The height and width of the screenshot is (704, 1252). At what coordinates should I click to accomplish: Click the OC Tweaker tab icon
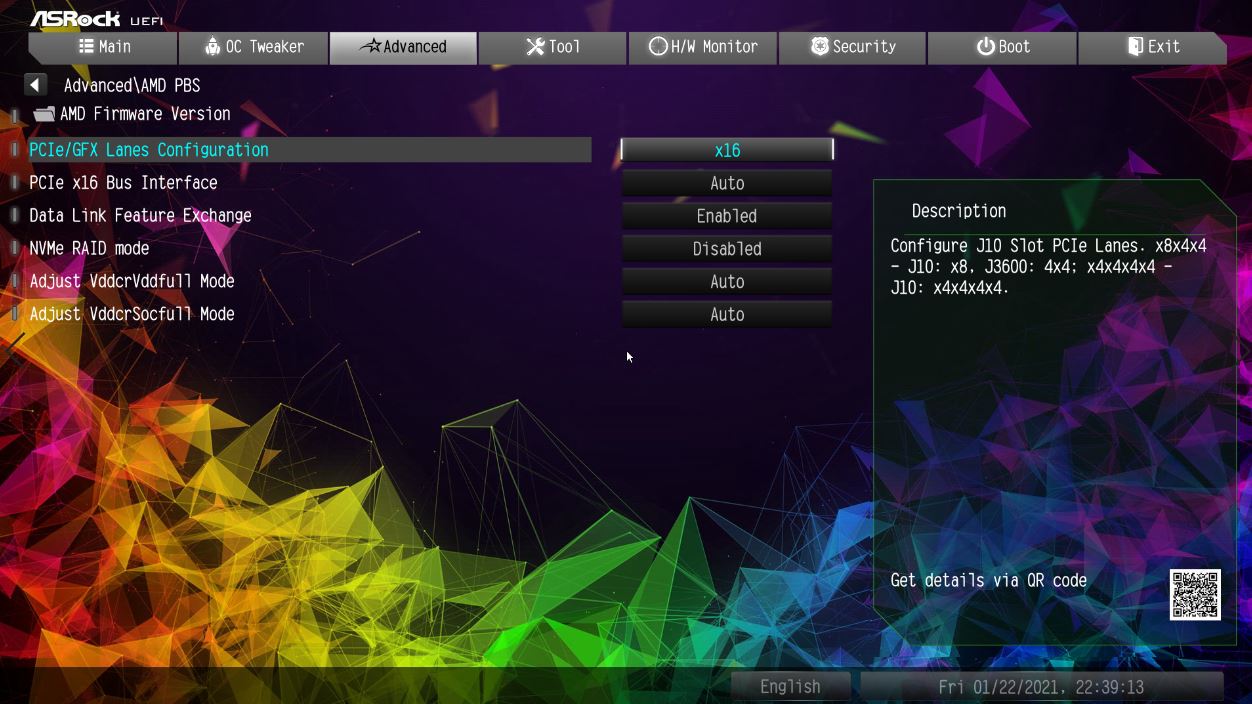pos(212,46)
